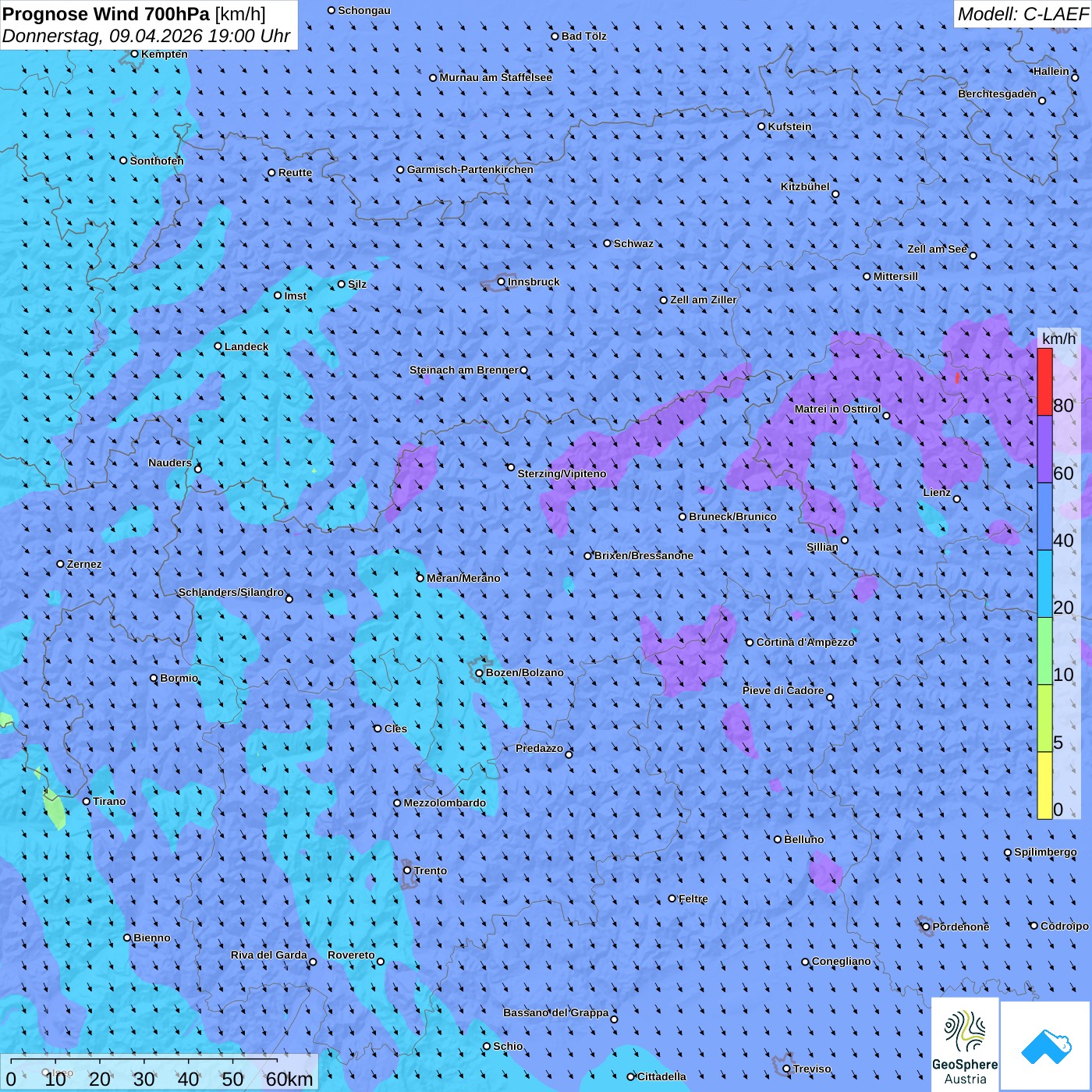Click the 'Spilimbergo' label

(1046, 852)
